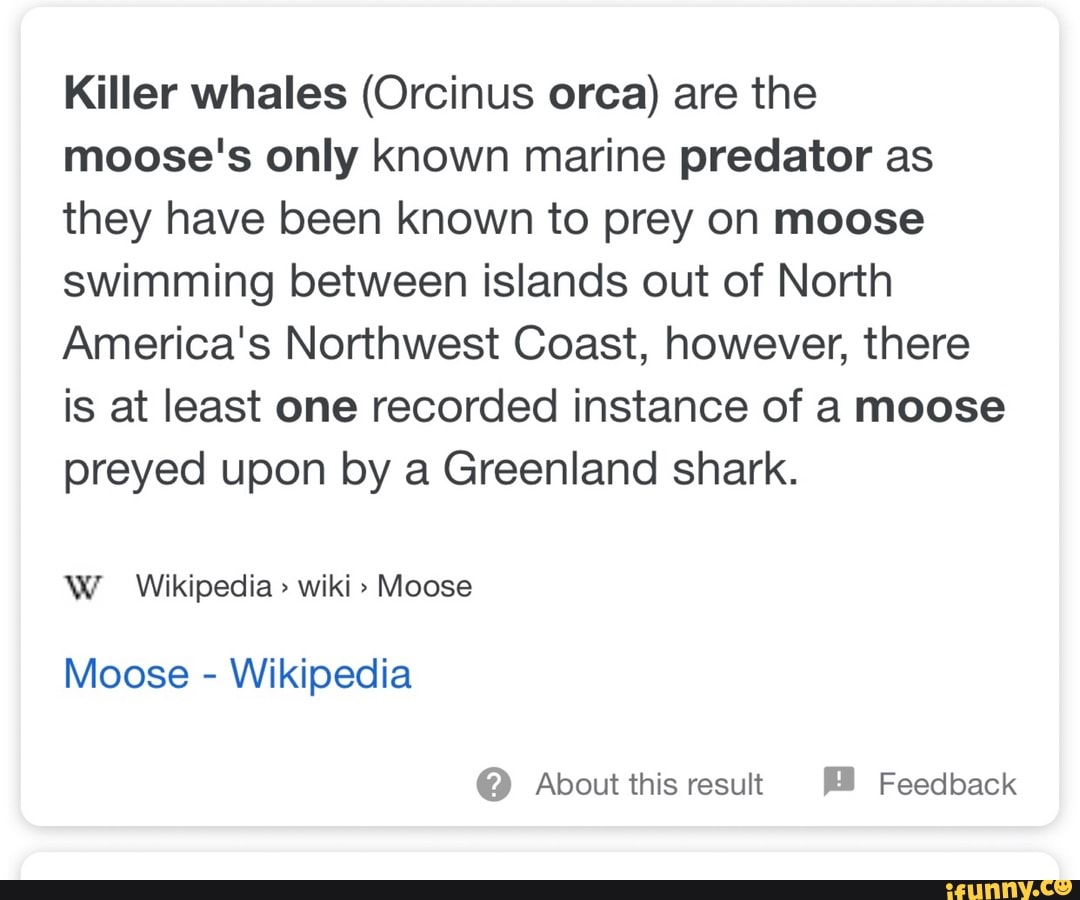Click the bolded word one in the text
The width and height of the screenshot is (1080, 900).
point(316,406)
